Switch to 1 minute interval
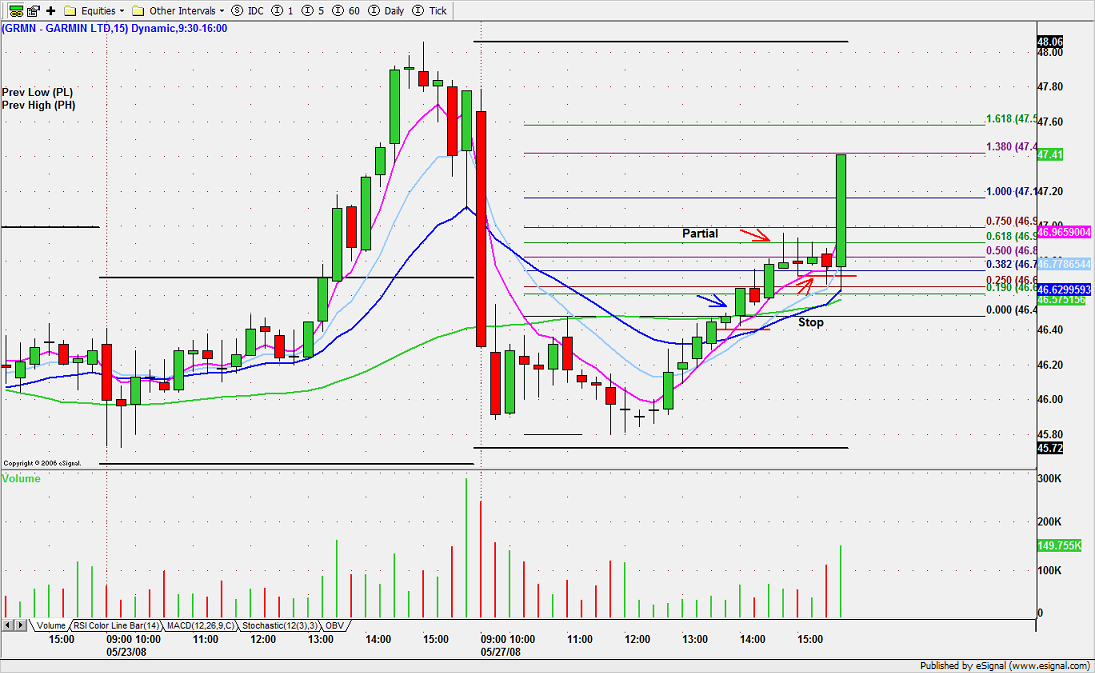Screen dimensions: 1095x673 pyautogui.click(x=282, y=10)
